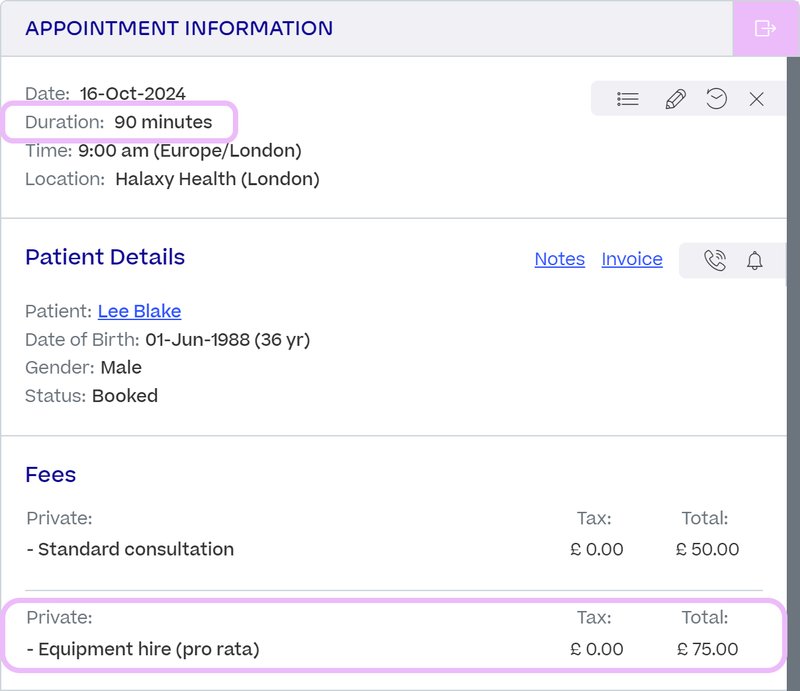Click the £ 75.00 total amount
800x691 pixels.
[x=708, y=649]
